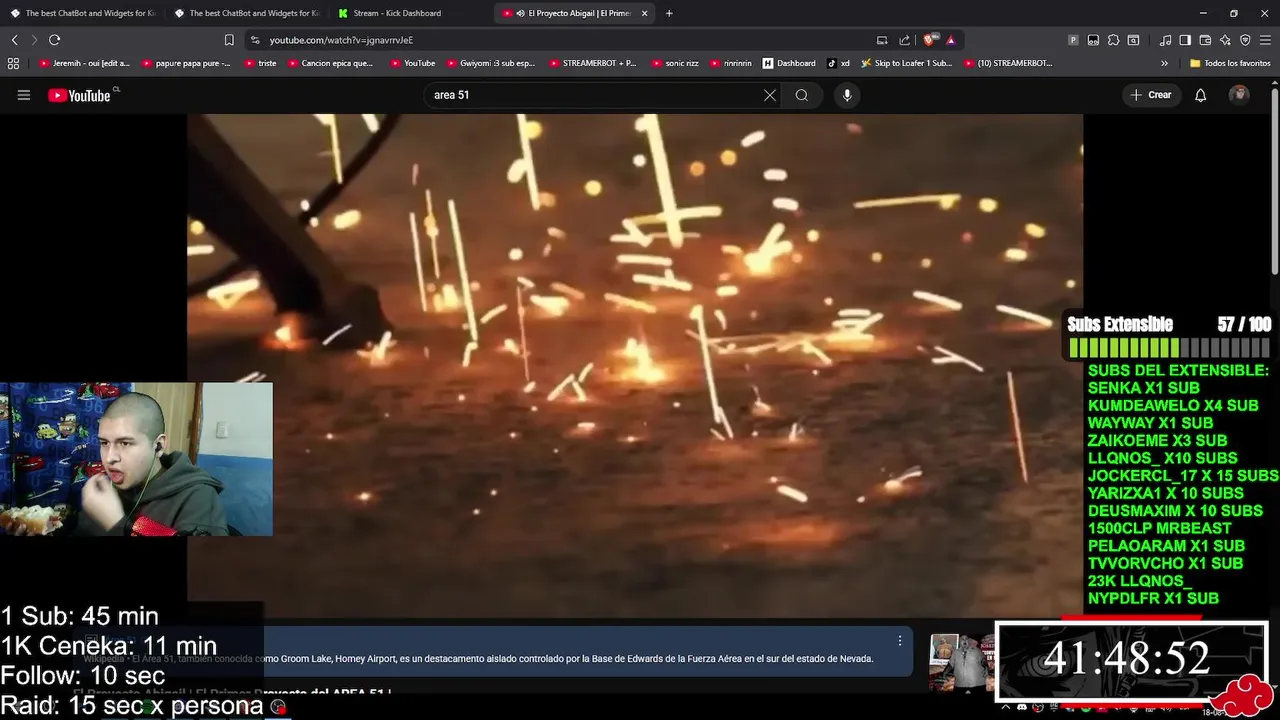The image size is (1280, 720).
Task: Open Brave VPN shield icon
Action: pyautogui.click(x=1245, y=40)
